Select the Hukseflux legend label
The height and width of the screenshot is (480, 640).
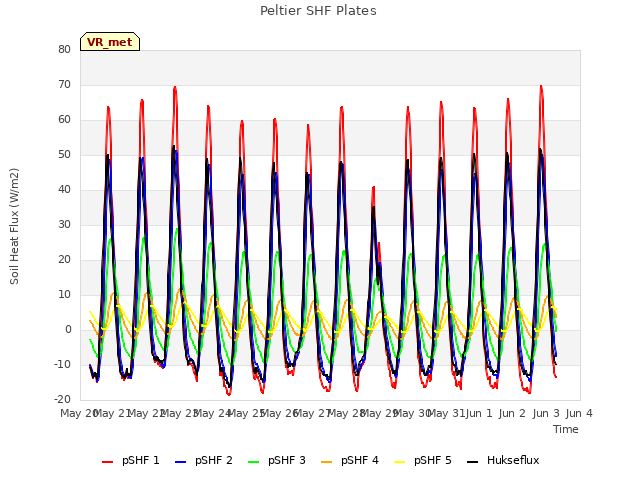point(513,460)
